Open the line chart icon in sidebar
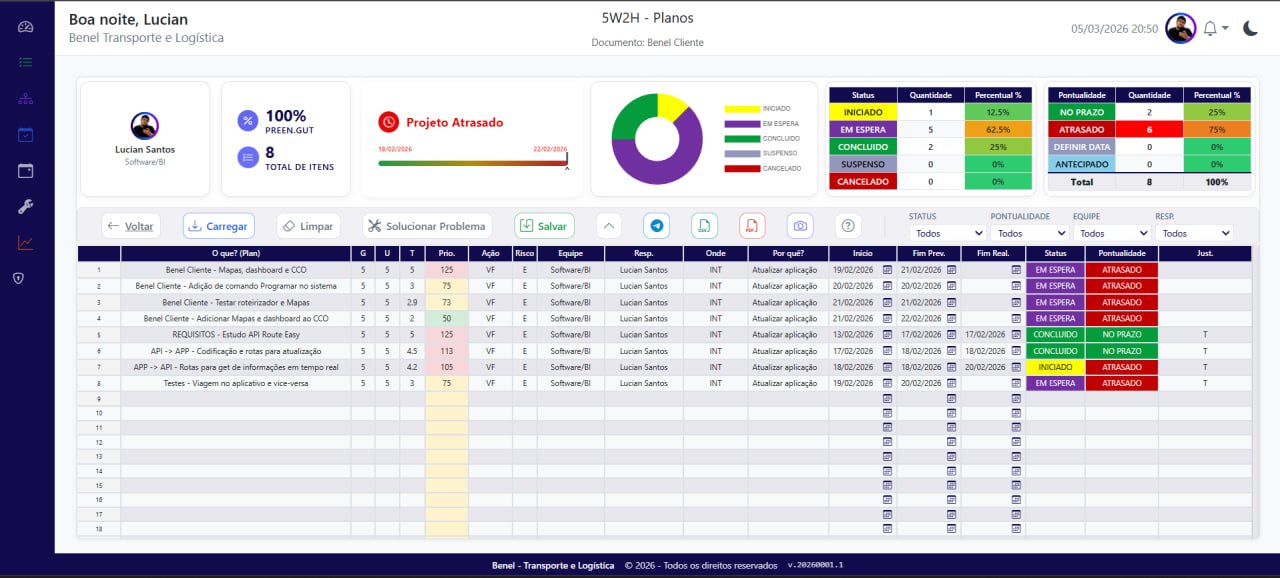 pos(26,242)
